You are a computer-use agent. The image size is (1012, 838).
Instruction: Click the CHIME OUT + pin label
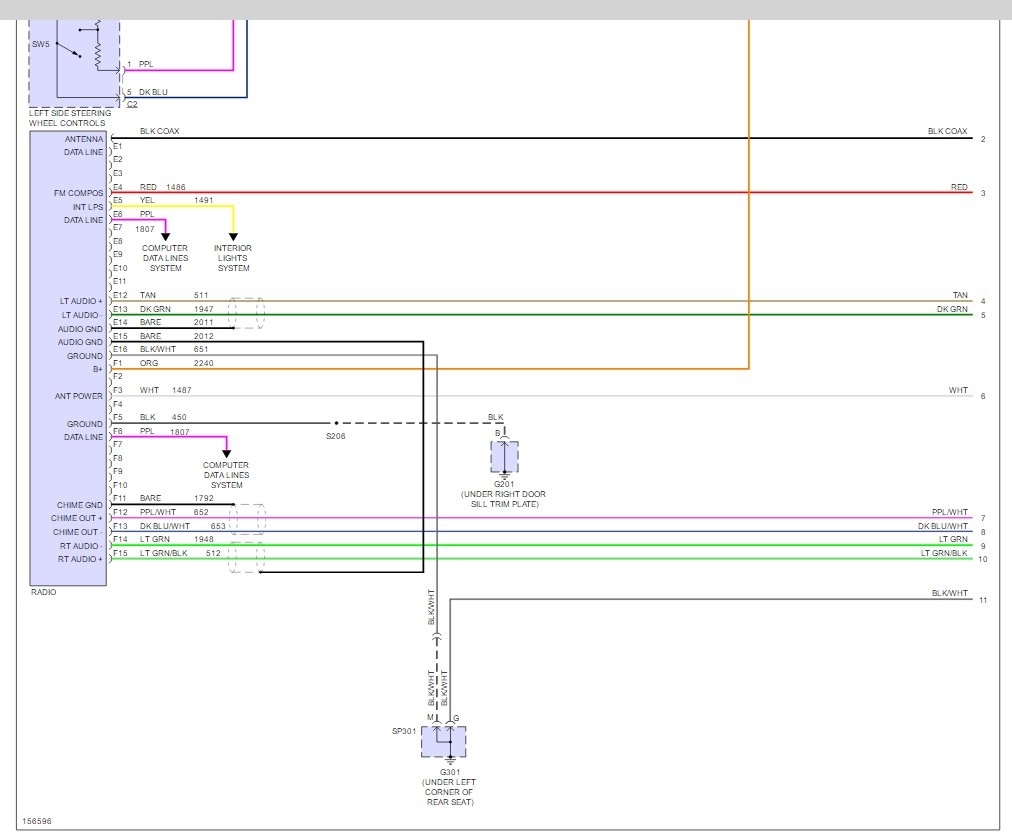click(x=77, y=518)
